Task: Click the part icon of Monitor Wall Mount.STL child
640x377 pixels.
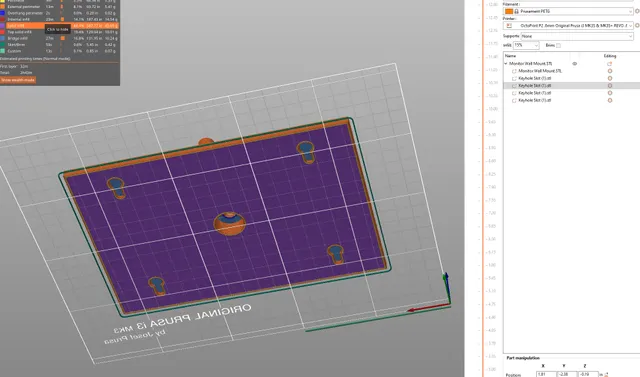Action: 514,71
